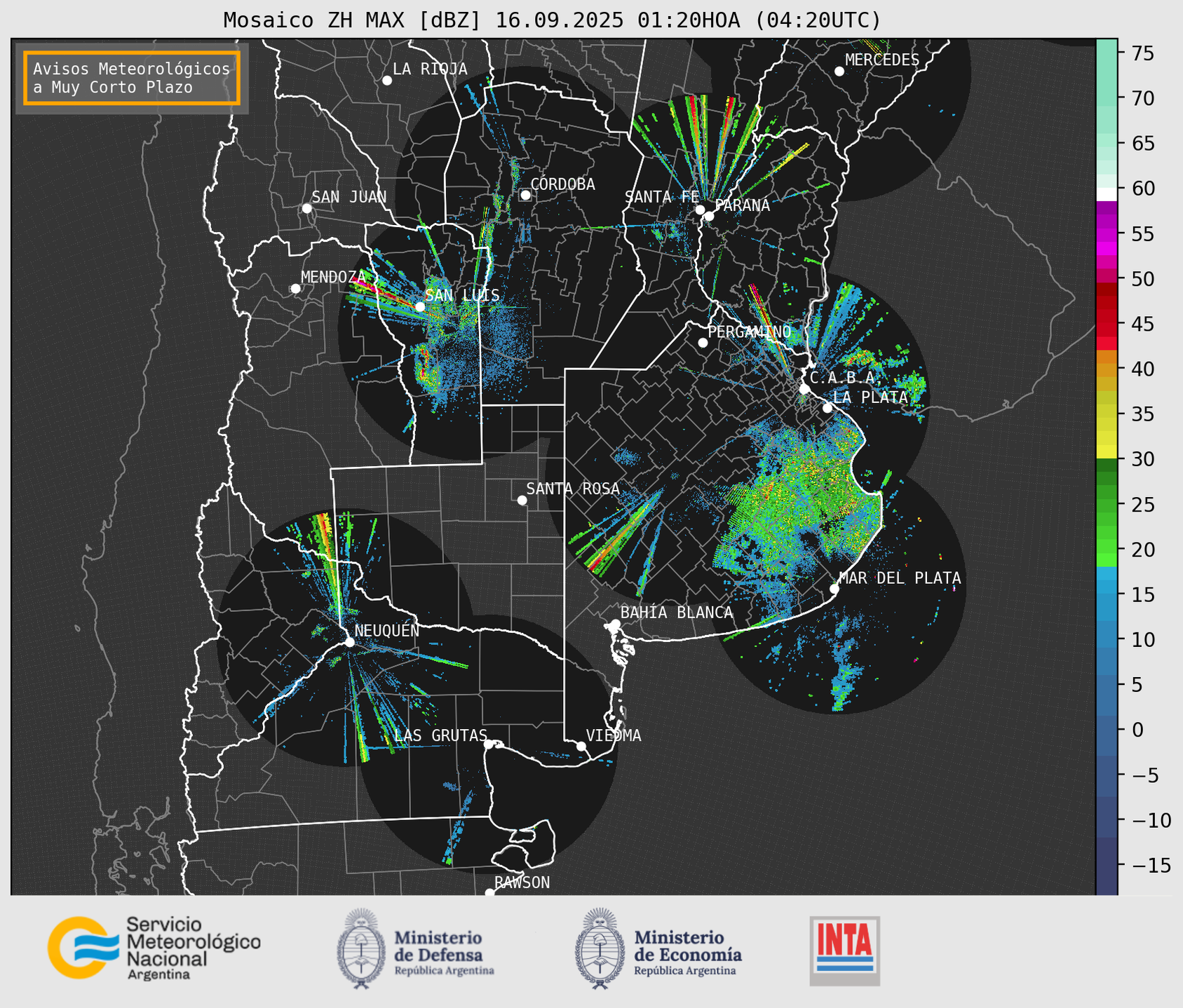This screenshot has width=1183, height=1008.
Task: Open the Avisos Meteorológicos a Muy Corto Plazo box
Action: (x=132, y=78)
